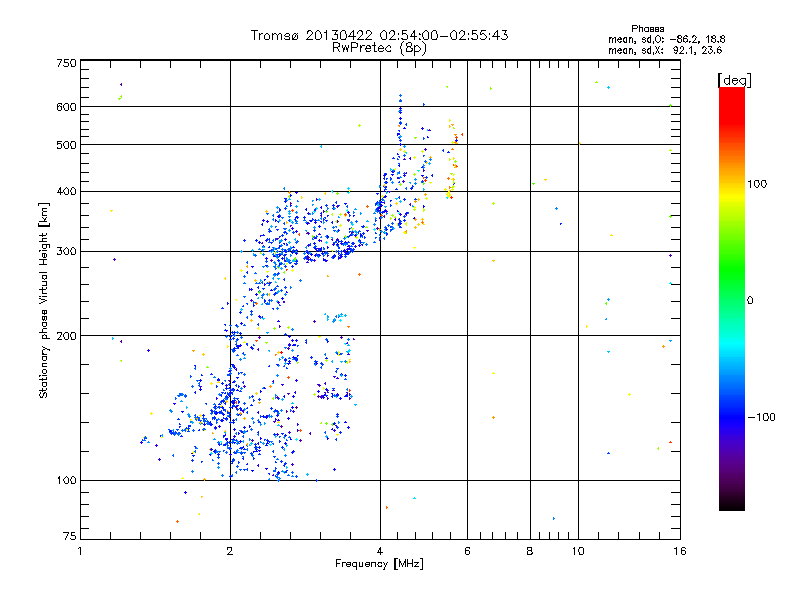The image size is (800, 600).
Task: Click y-axis tick label '600'
Action: [66, 107]
